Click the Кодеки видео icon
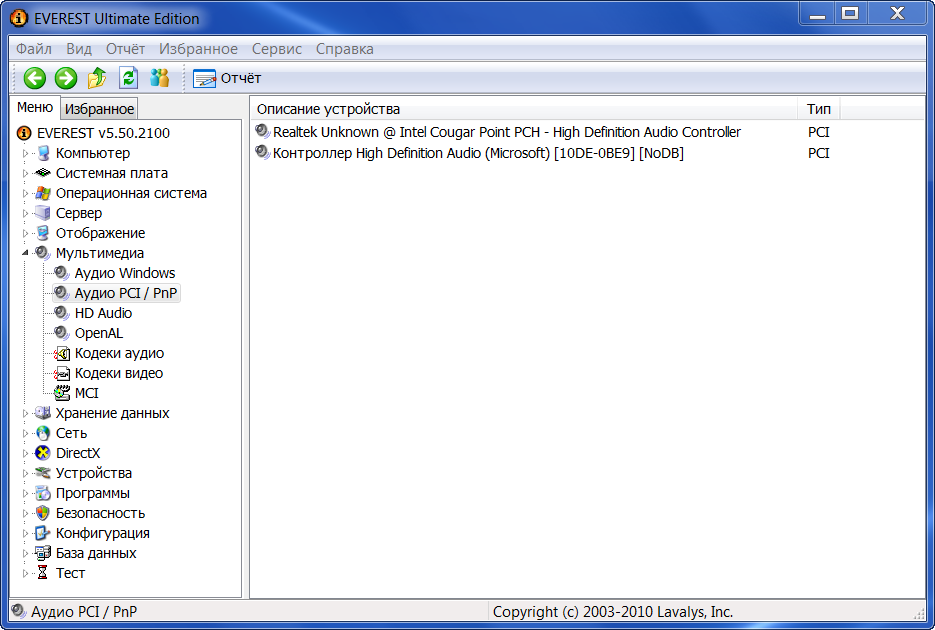This screenshot has width=935, height=630. [62, 373]
